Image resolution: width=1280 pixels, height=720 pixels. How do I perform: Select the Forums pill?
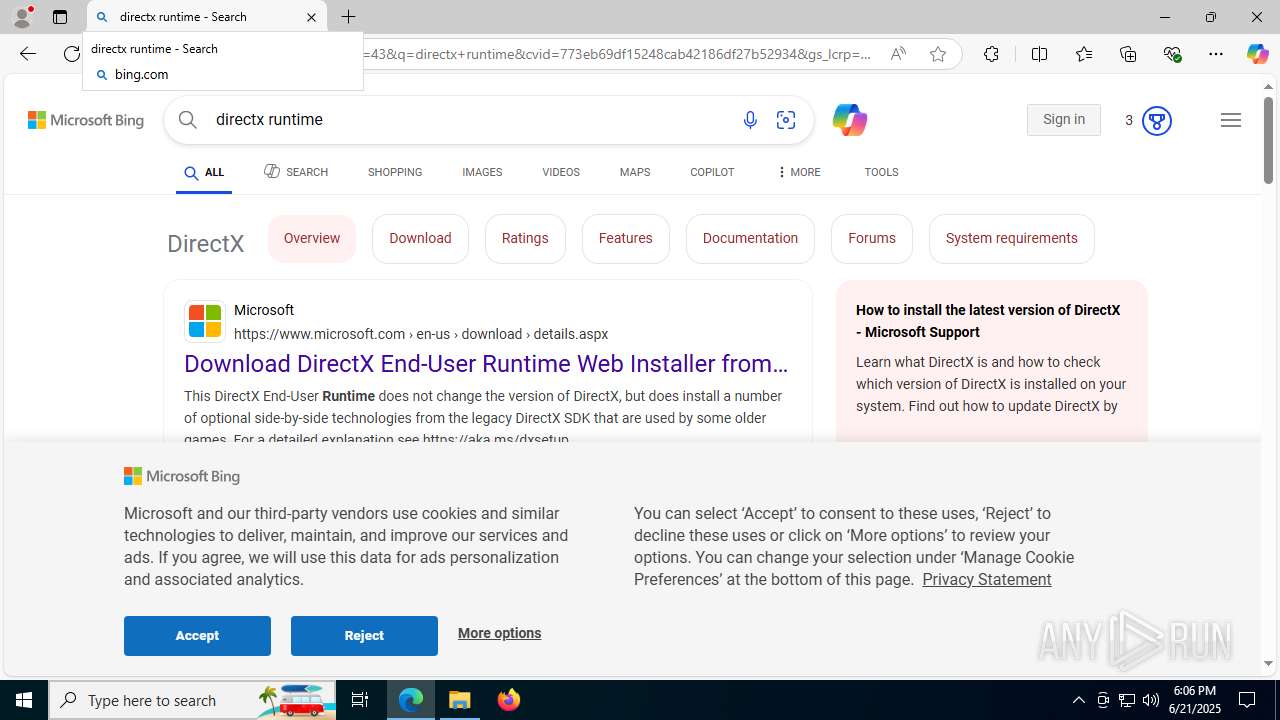[872, 239]
